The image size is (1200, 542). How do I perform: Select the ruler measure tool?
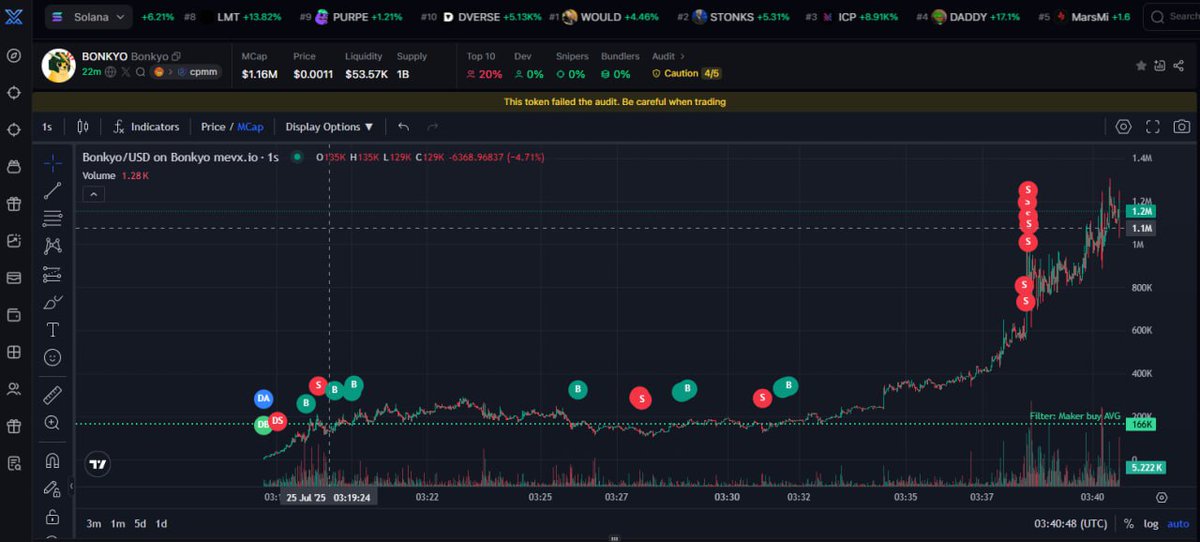tap(52, 395)
